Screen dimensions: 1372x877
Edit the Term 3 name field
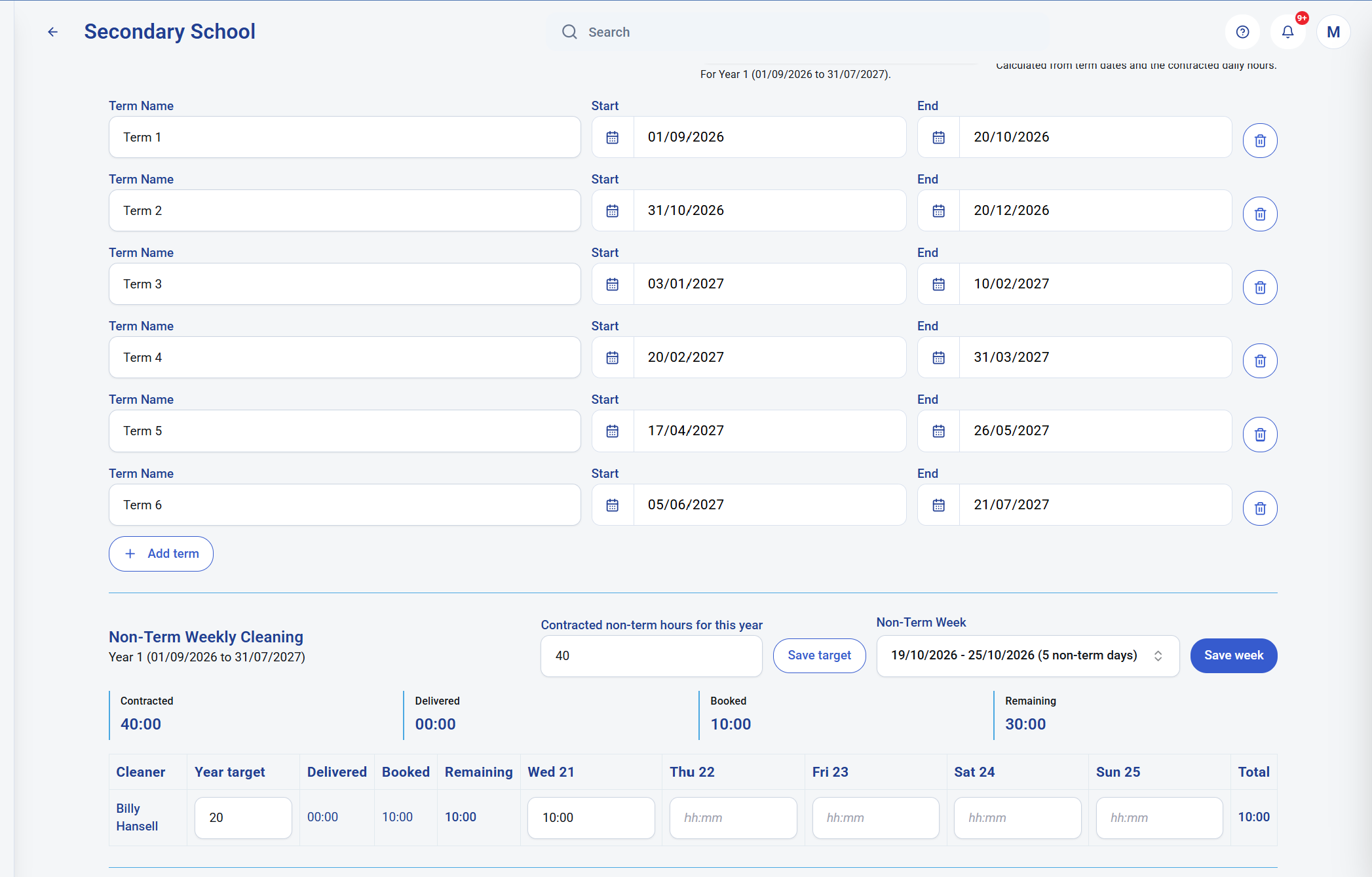coord(345,284)
